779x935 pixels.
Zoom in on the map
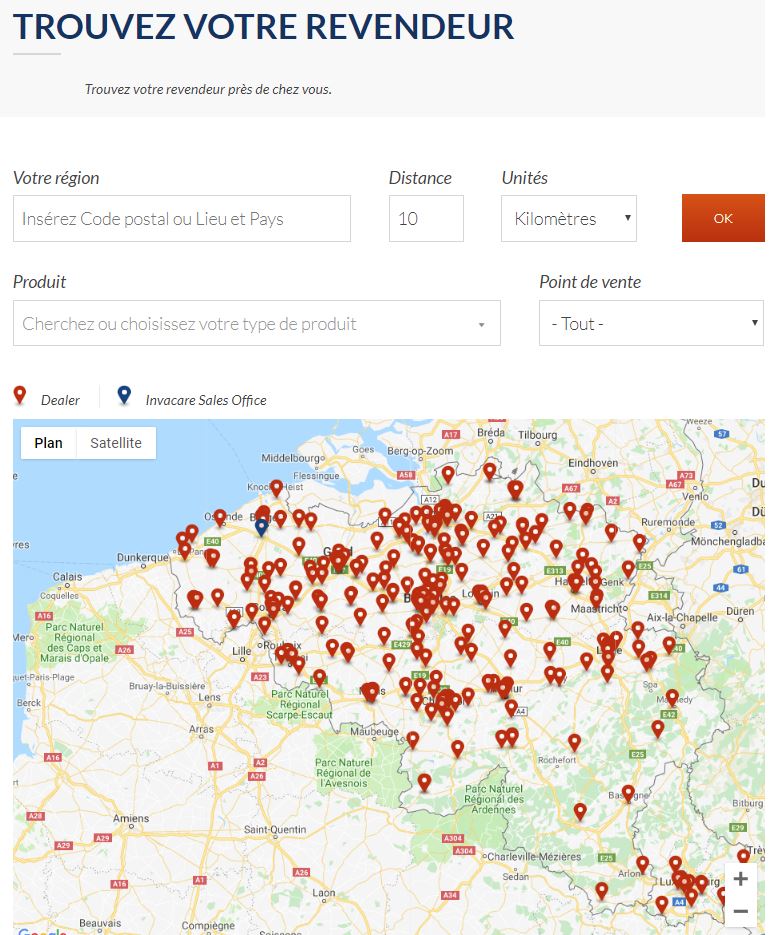point(740,879)
